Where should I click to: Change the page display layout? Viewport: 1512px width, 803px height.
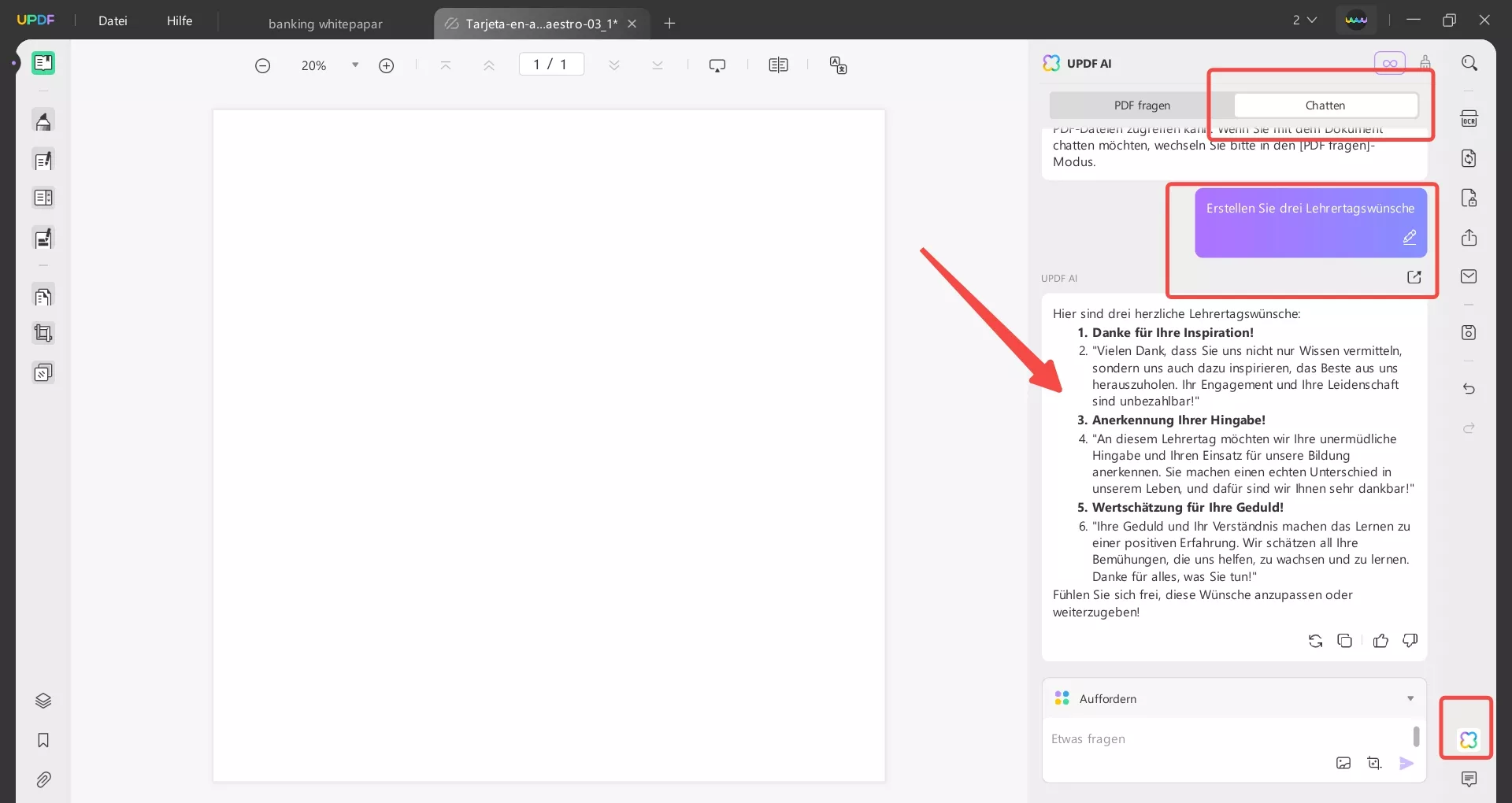pyautogui.click(x=778, y=65)
